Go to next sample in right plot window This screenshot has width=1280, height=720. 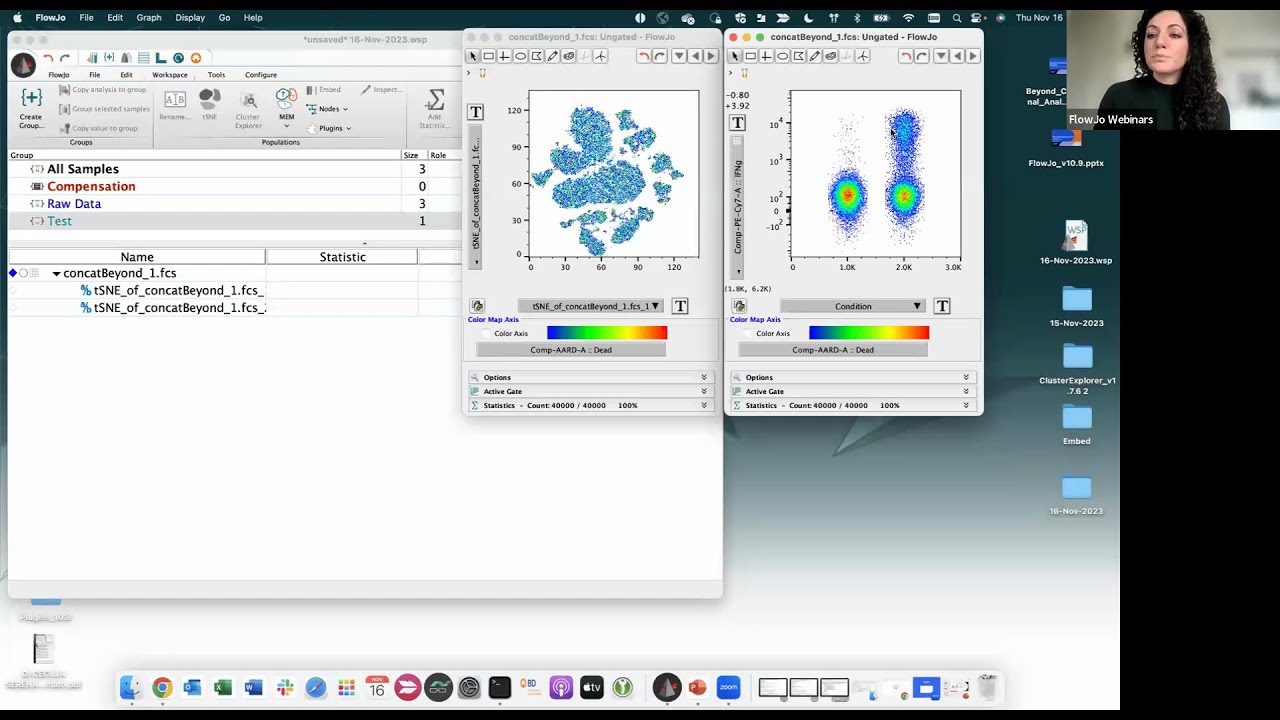(x=973, y=56)
